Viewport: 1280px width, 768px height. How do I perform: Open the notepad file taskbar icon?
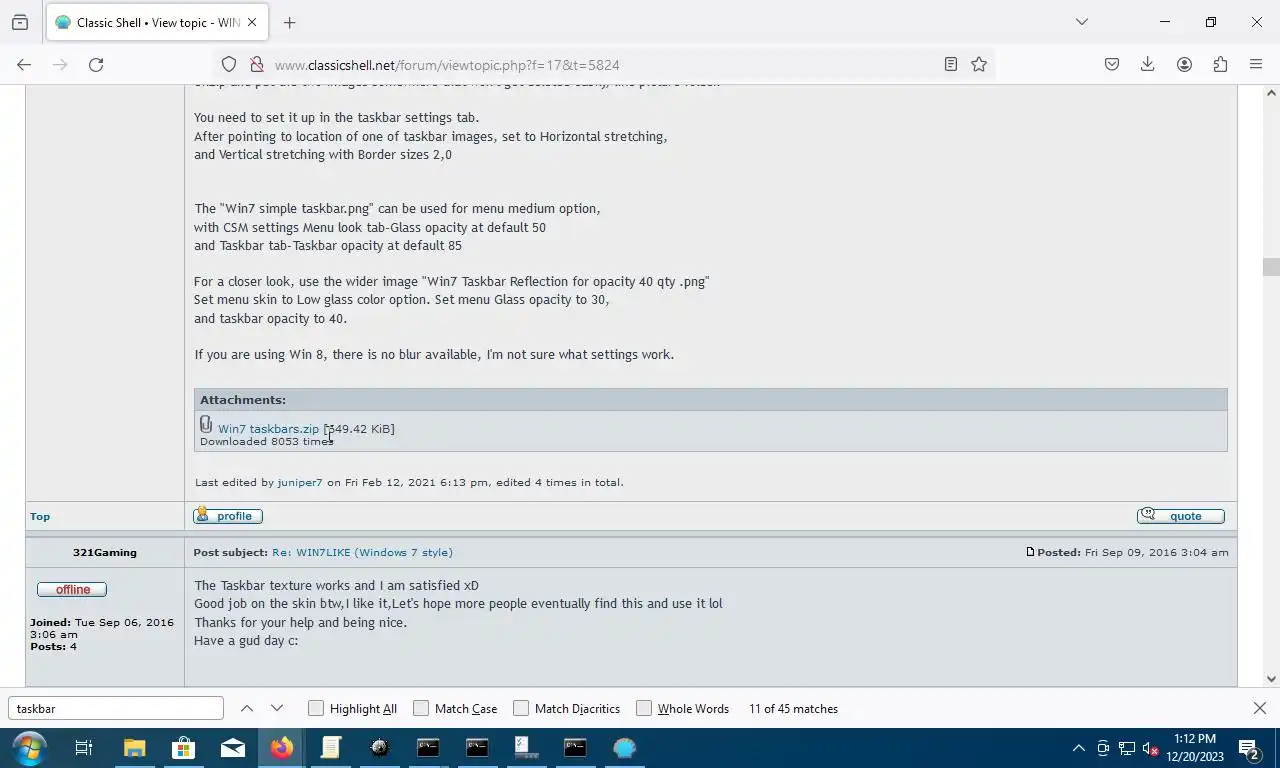pos(331,747)
